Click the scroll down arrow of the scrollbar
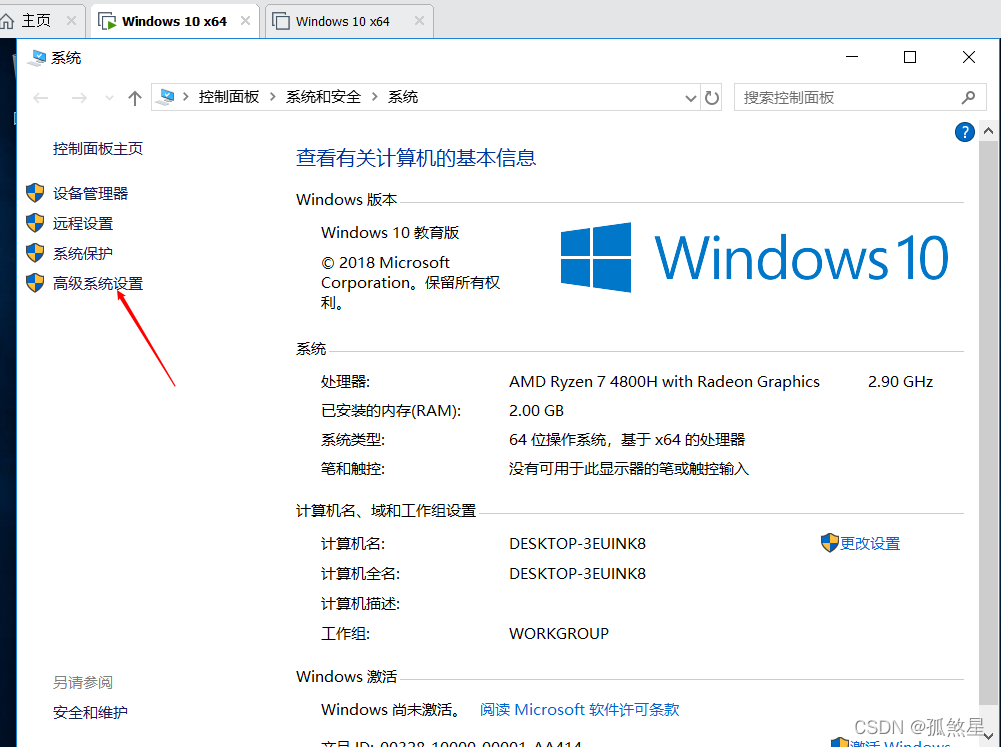 988,737
